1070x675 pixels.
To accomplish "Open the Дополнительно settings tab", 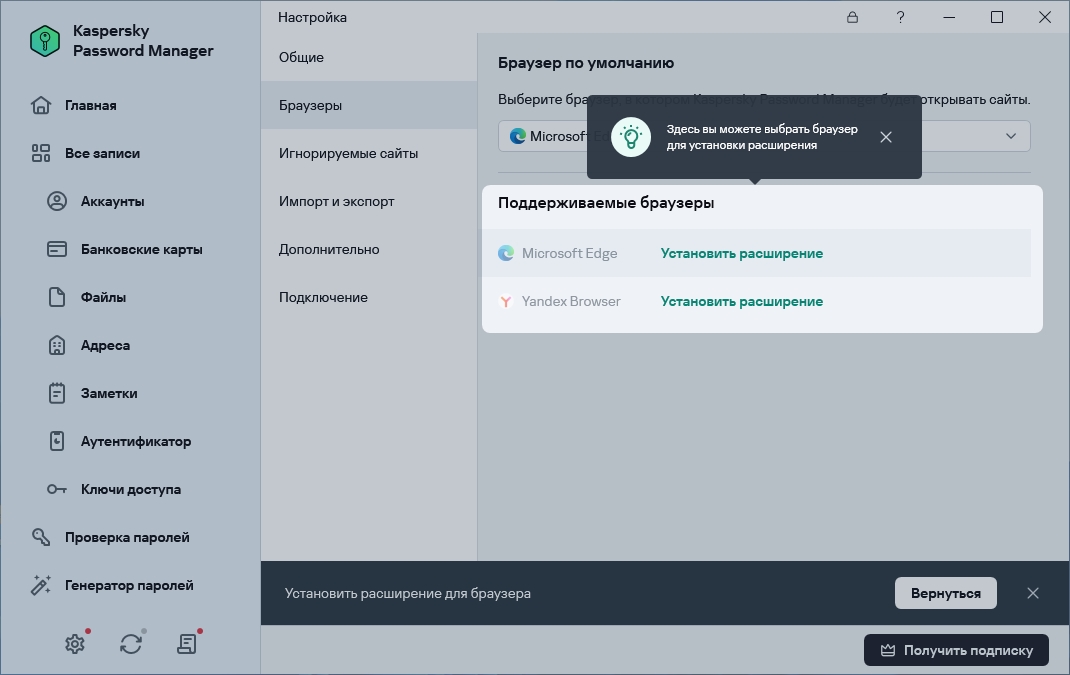I will pos(368,249).
